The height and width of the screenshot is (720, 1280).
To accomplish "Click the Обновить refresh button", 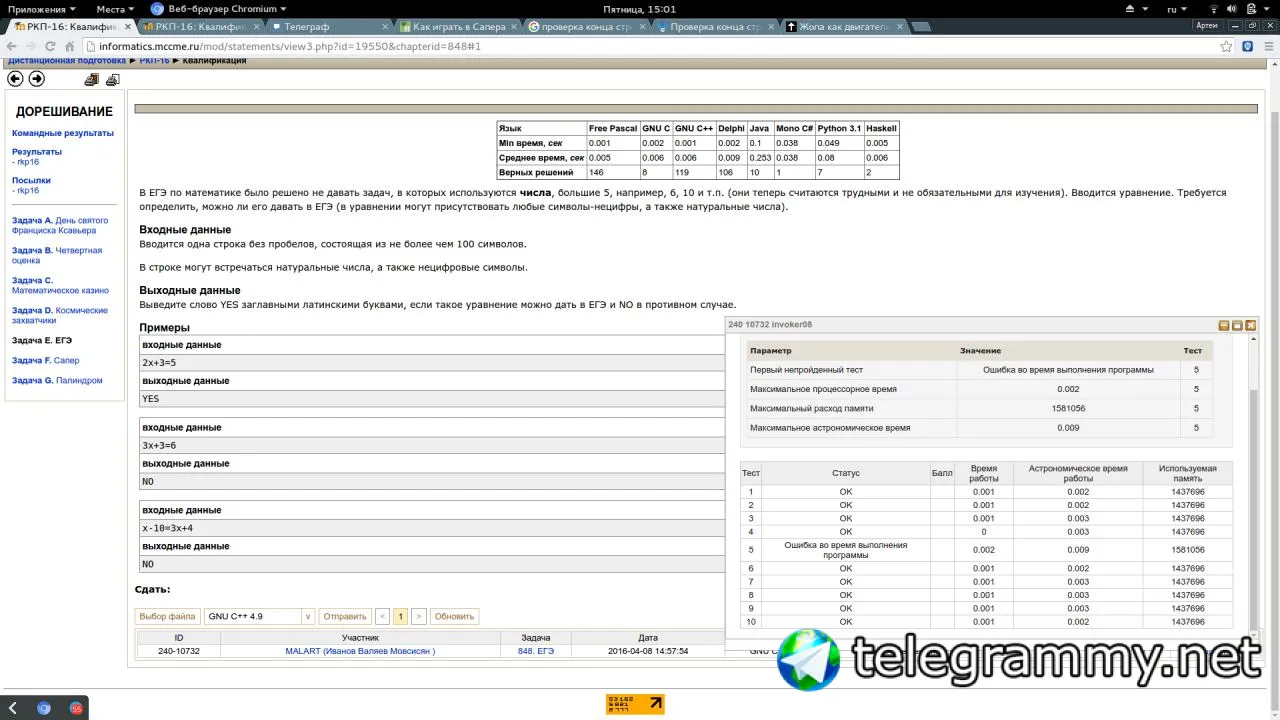I will pyautogui.click(x=454, y=616).
